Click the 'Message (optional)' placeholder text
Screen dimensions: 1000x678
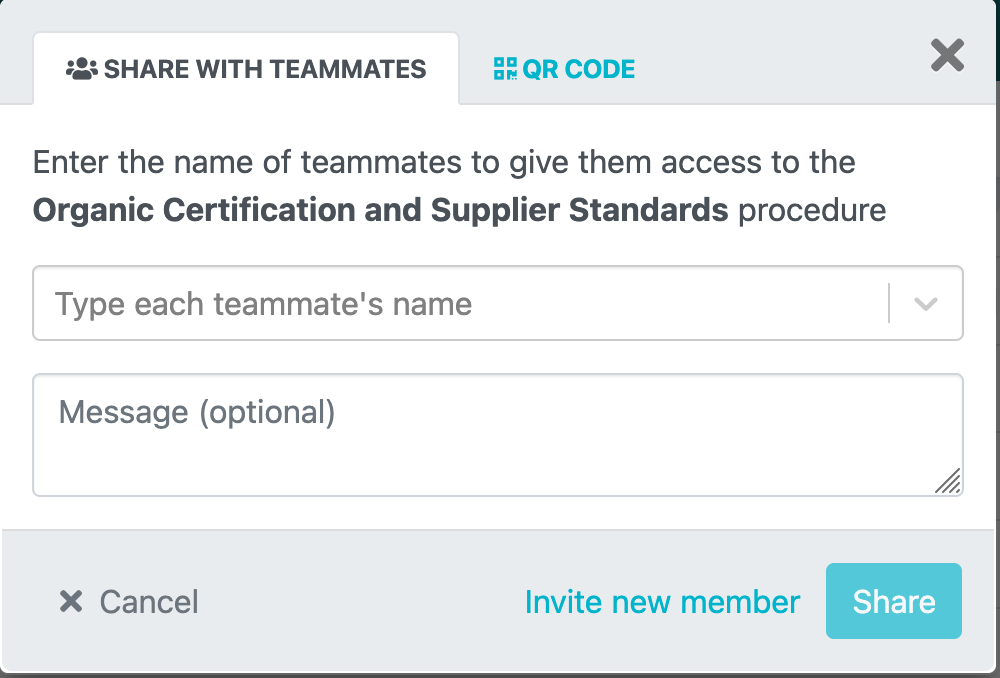pyautogui.click(x=197, y=412)
